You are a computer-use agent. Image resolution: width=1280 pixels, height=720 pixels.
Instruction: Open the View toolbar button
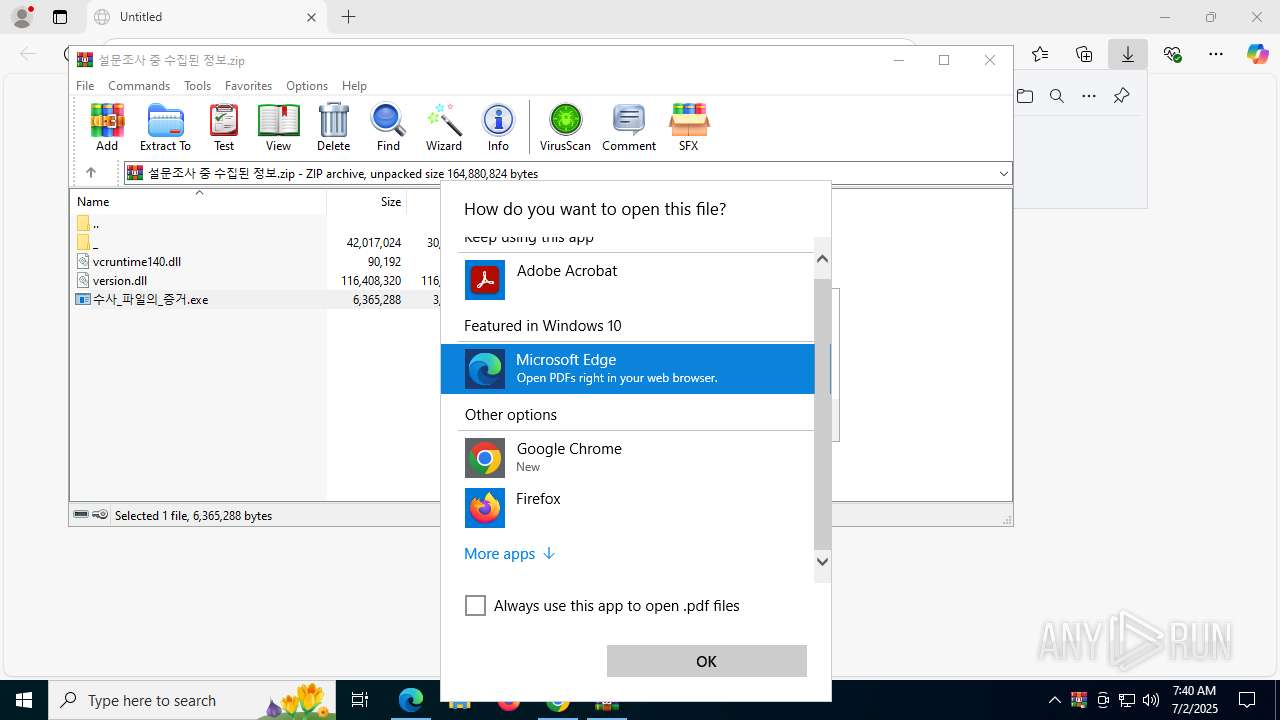coord(278,127)
